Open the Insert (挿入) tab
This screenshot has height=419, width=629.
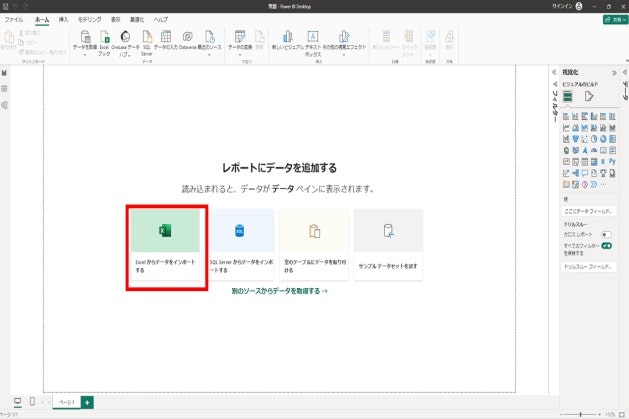63,19
